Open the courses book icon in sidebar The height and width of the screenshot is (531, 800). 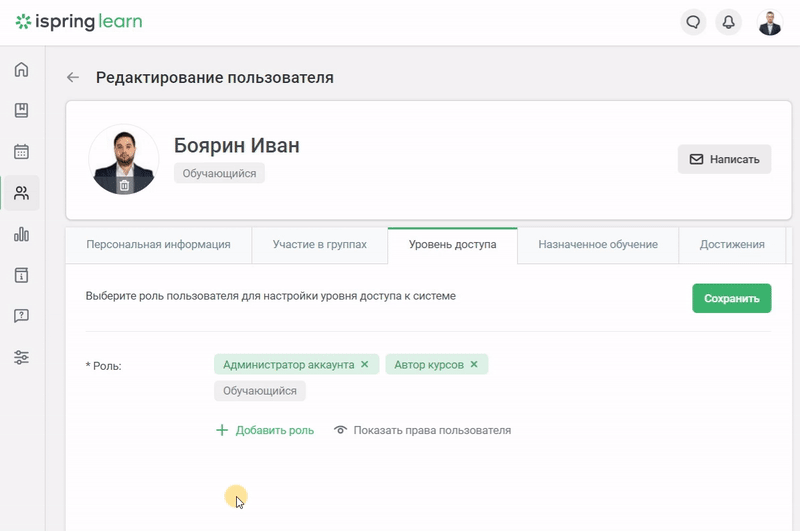(21, 110)
